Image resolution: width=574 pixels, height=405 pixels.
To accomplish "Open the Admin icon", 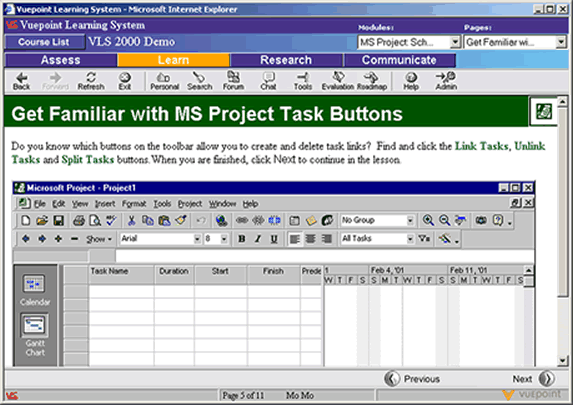I will point(446,81).
